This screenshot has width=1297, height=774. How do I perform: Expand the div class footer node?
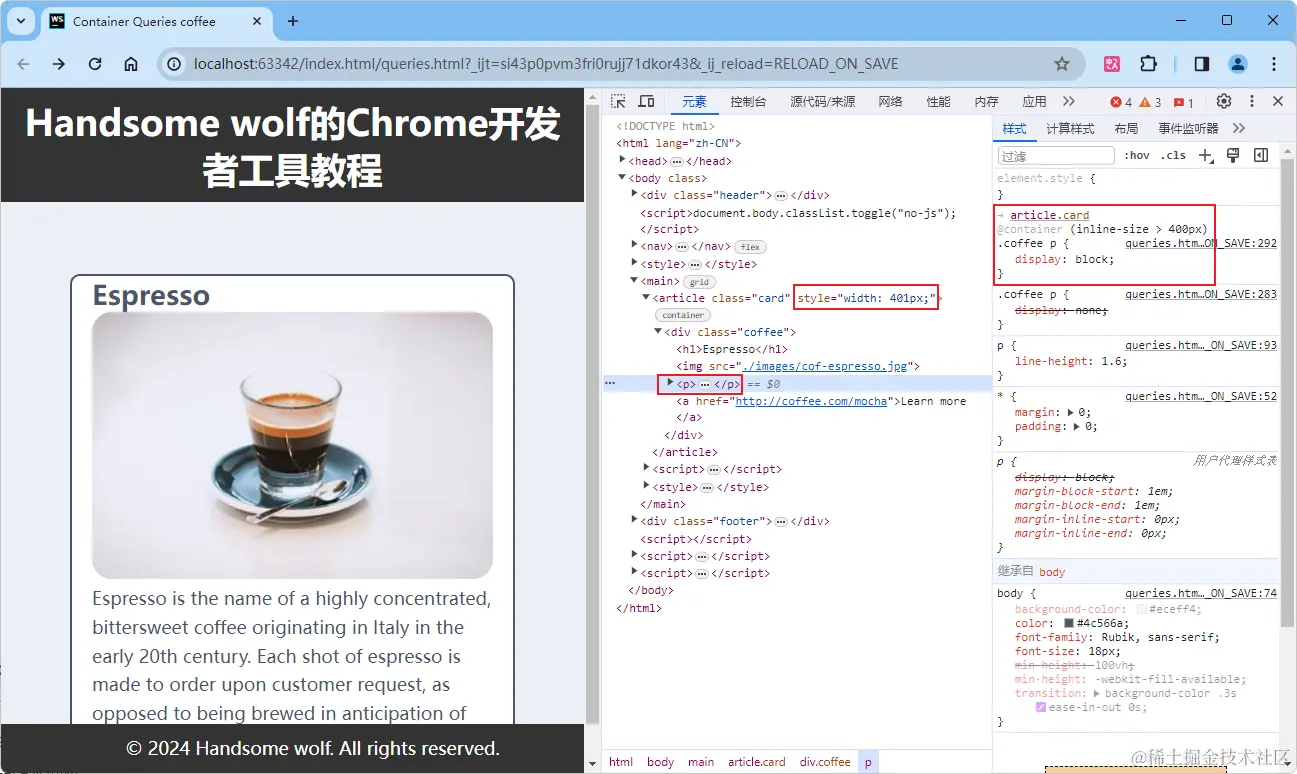[x=635, y=520]
